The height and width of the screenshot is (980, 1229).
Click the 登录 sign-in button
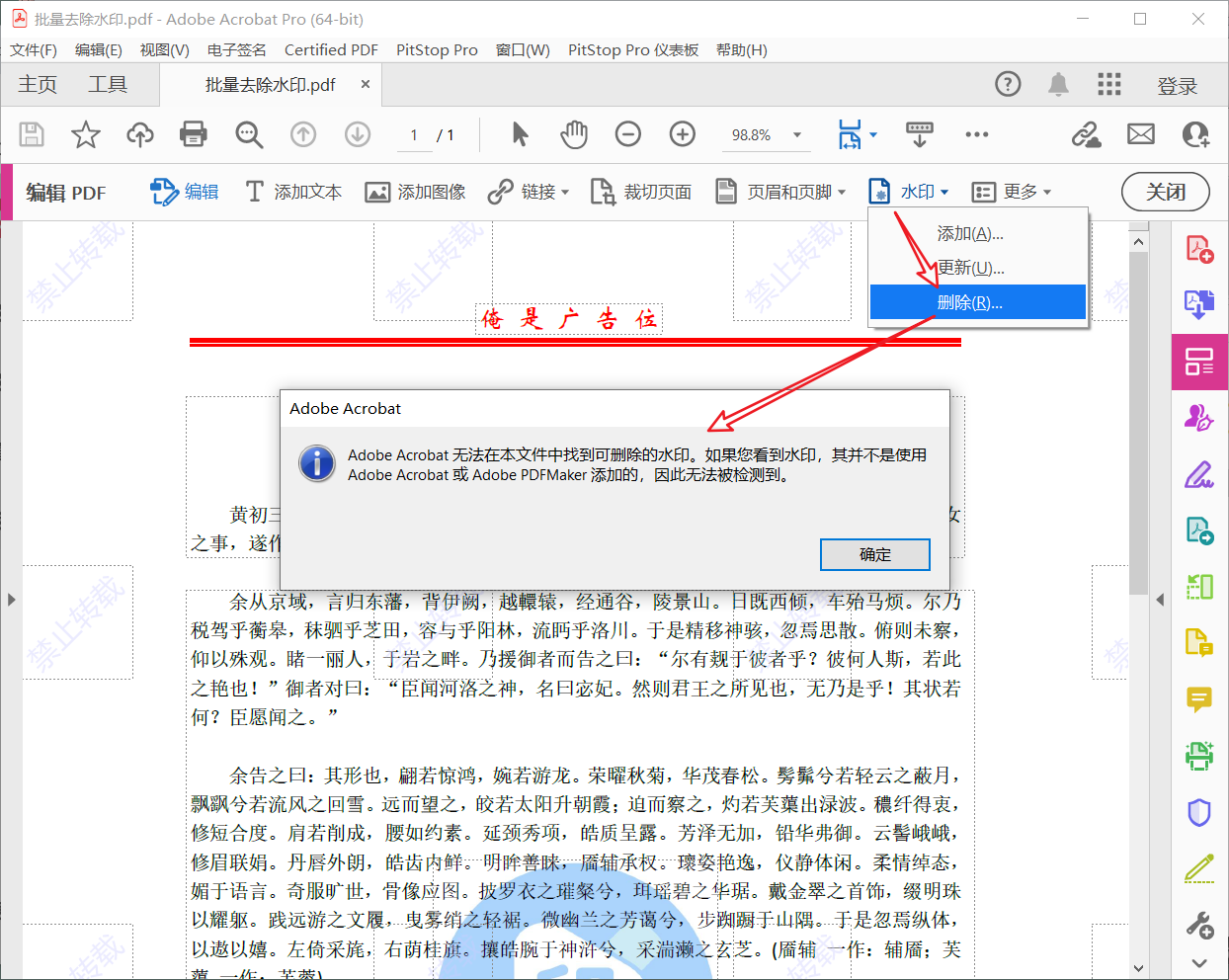tap(1177, 86)
